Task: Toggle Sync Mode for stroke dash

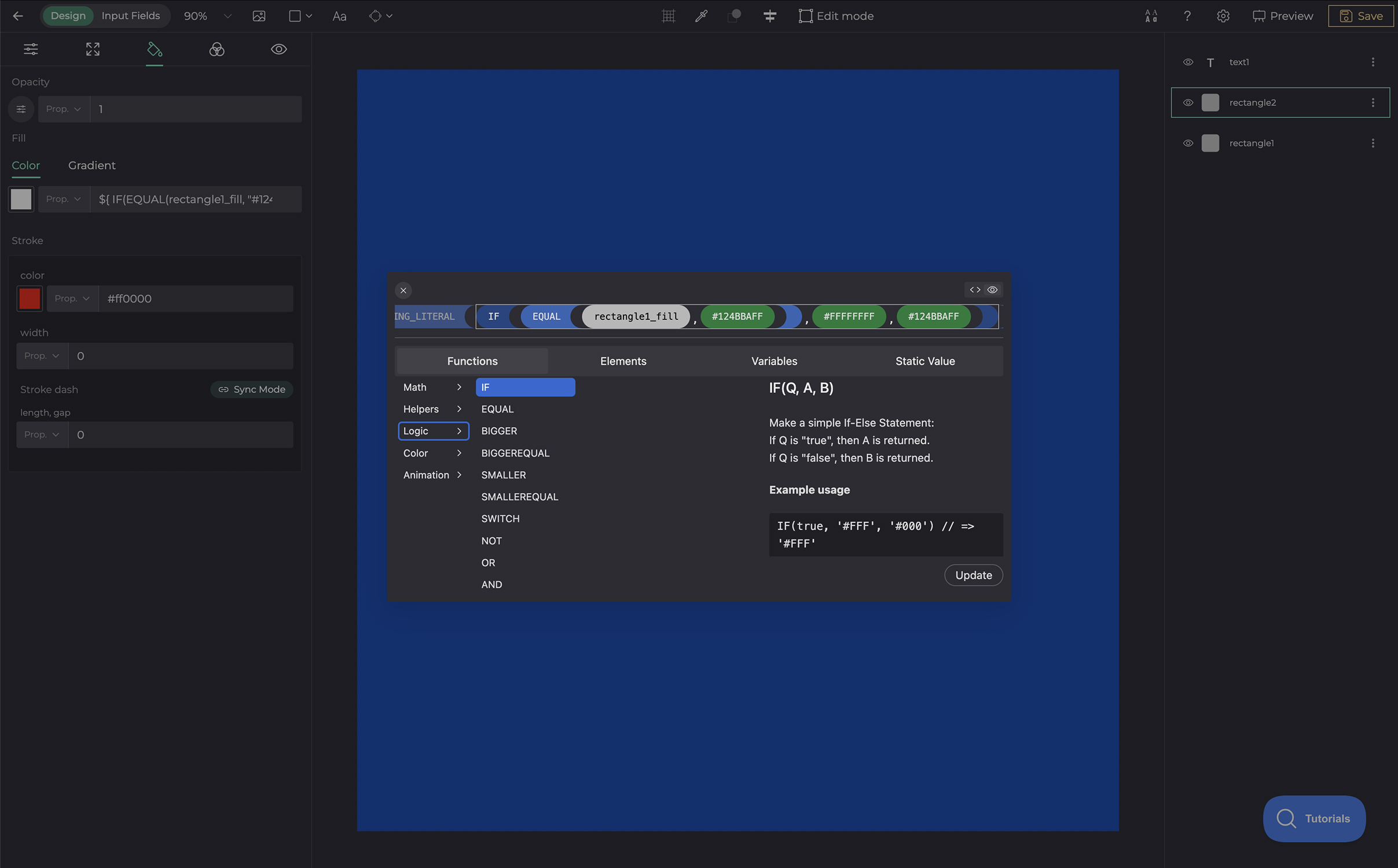Action: 252,389
